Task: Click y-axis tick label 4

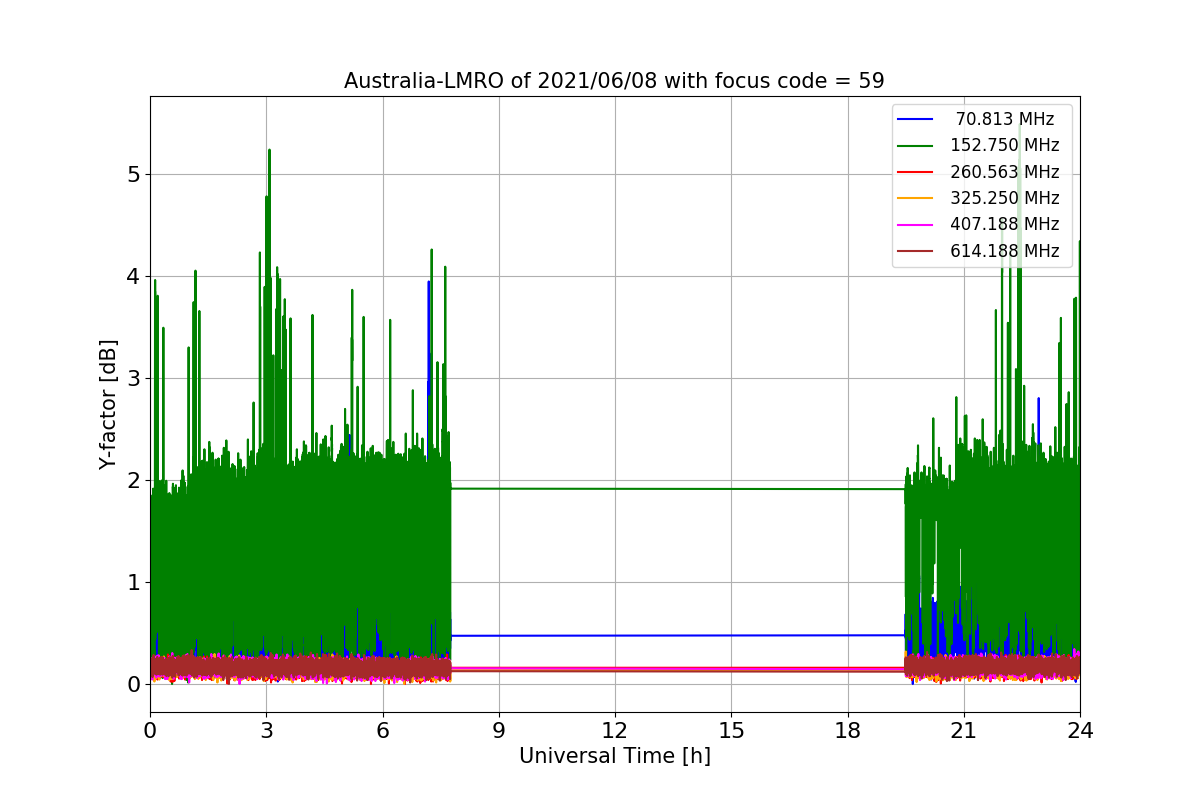Action: [x=133, y=277]
